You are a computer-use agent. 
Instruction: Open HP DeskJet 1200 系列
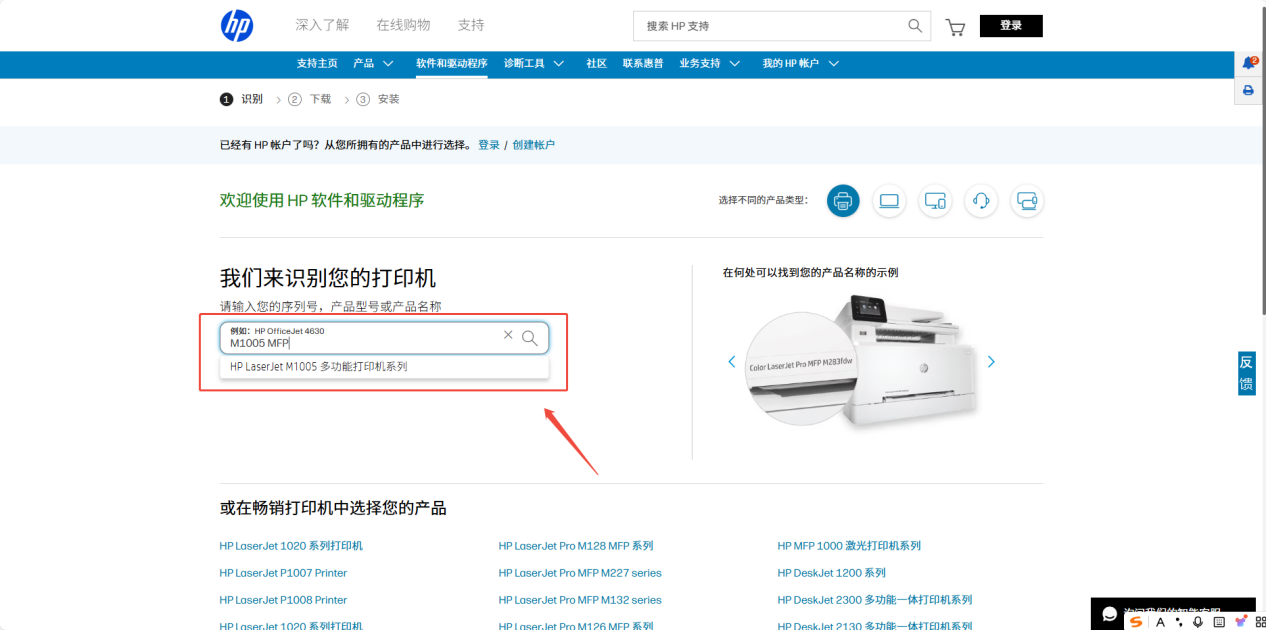832,573
